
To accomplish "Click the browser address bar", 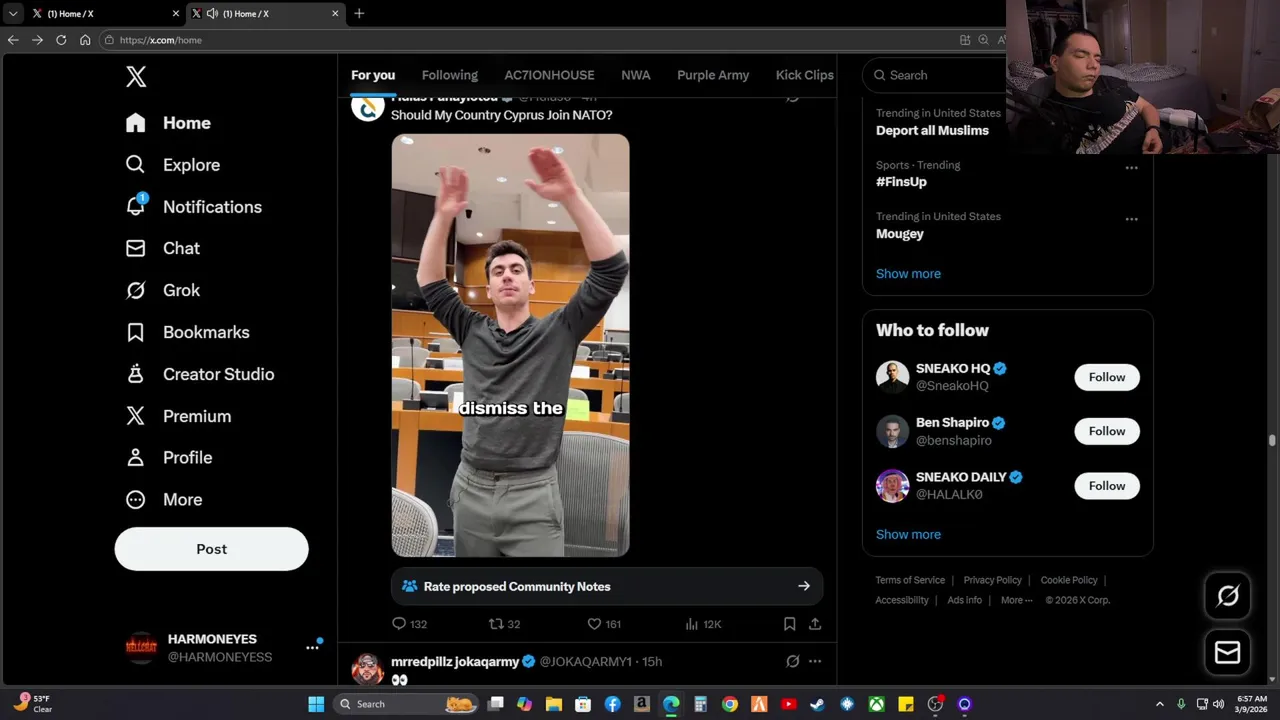I will [x=530, y=40].
